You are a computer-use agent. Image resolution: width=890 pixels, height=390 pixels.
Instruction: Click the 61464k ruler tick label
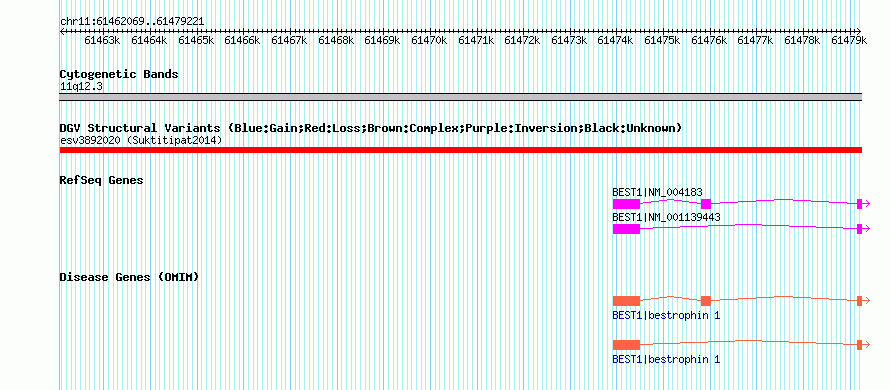point(149,40)
